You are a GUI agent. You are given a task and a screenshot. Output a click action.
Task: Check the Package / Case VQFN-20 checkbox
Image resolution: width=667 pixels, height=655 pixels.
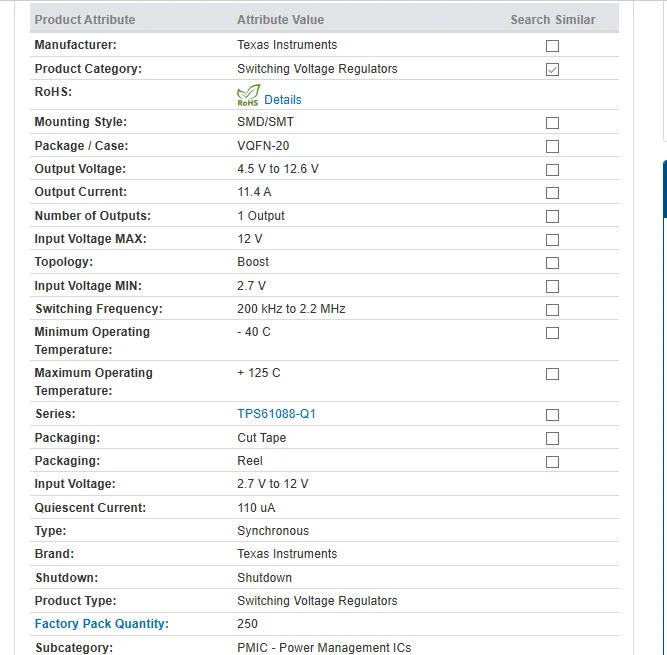(552, 146)
